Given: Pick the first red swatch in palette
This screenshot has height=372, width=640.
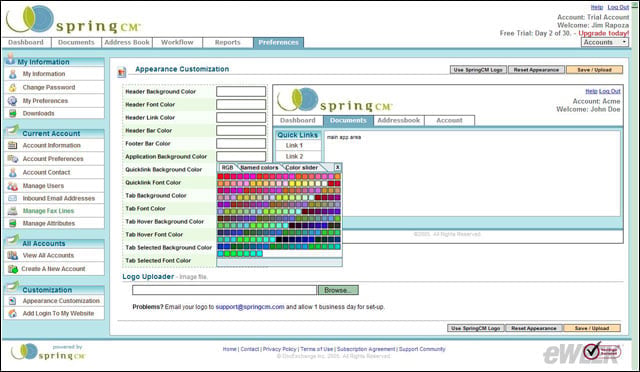Looking at the screenshot, I should click(220, 177).
